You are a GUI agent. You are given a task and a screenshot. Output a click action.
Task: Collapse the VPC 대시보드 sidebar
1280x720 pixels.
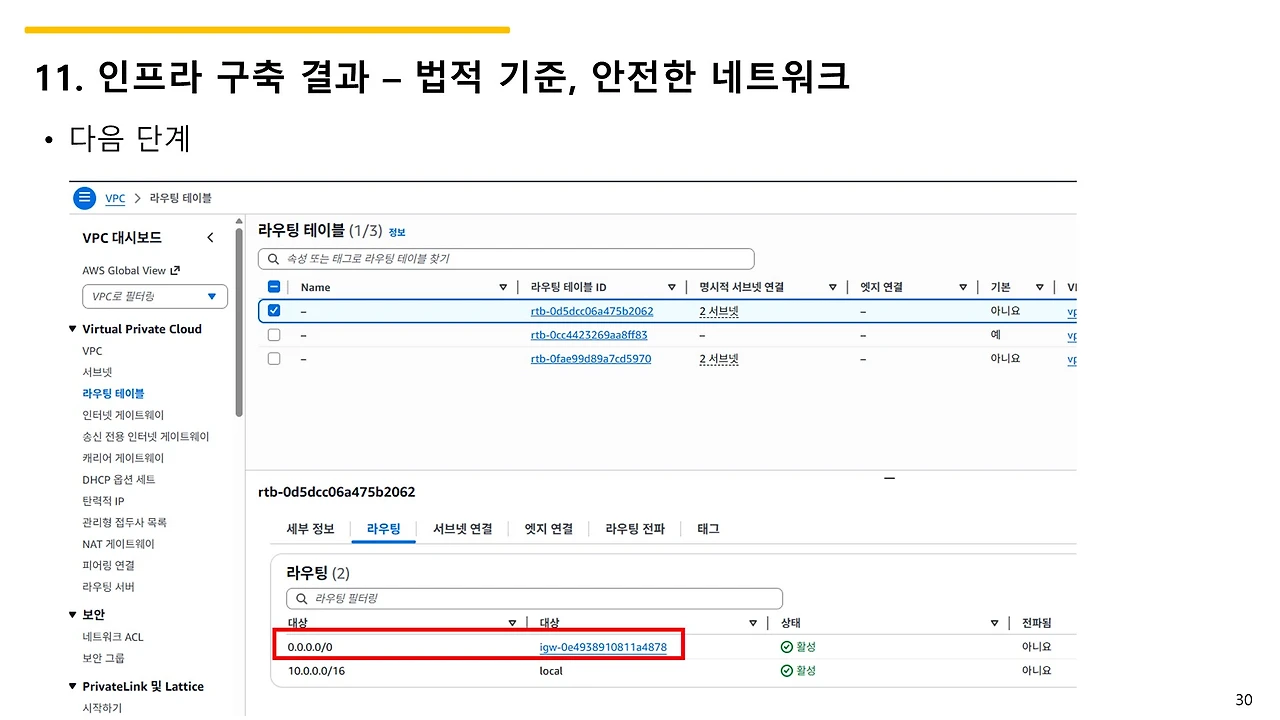click(x=210, y=237)
